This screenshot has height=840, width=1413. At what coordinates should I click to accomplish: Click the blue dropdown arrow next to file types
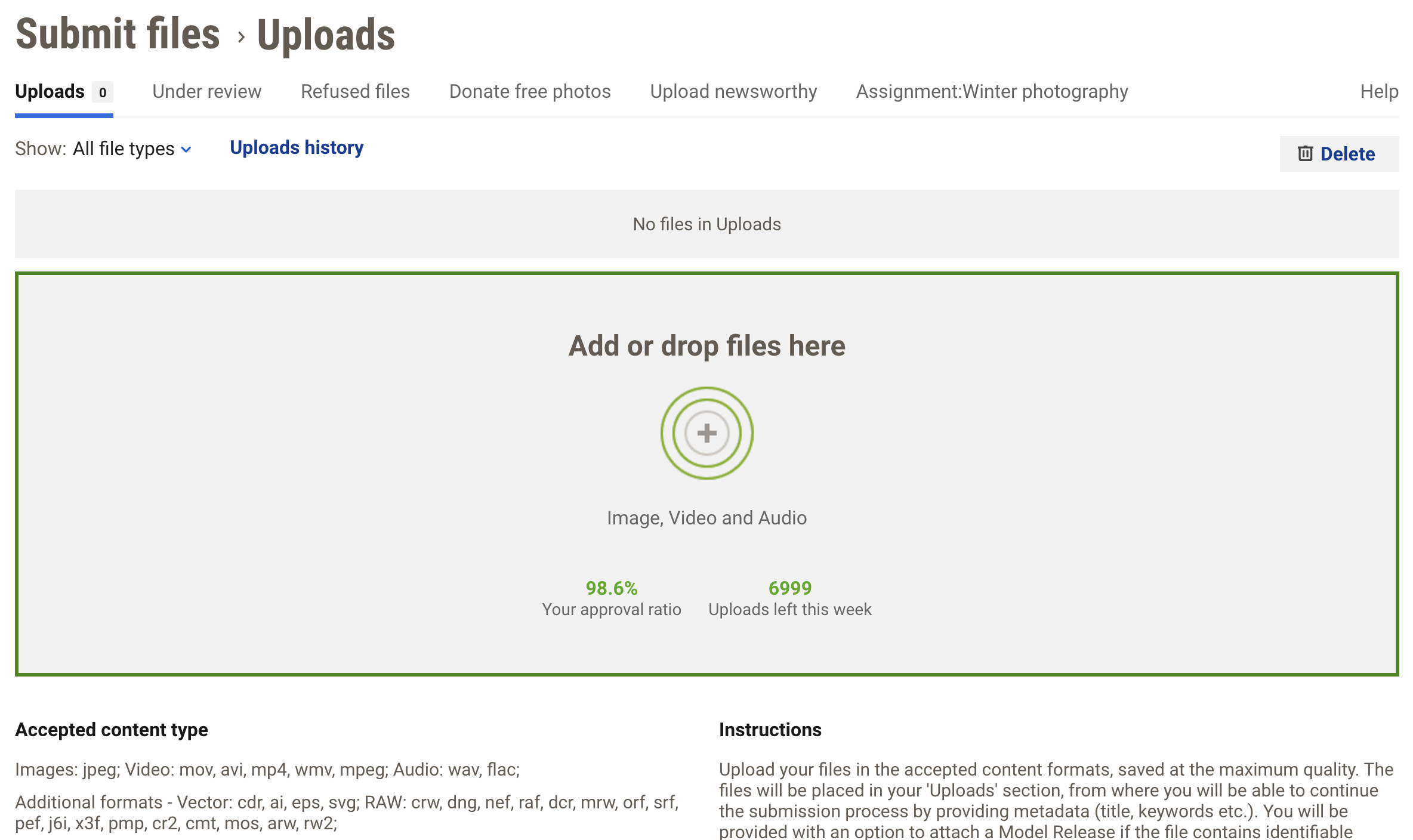186,150
